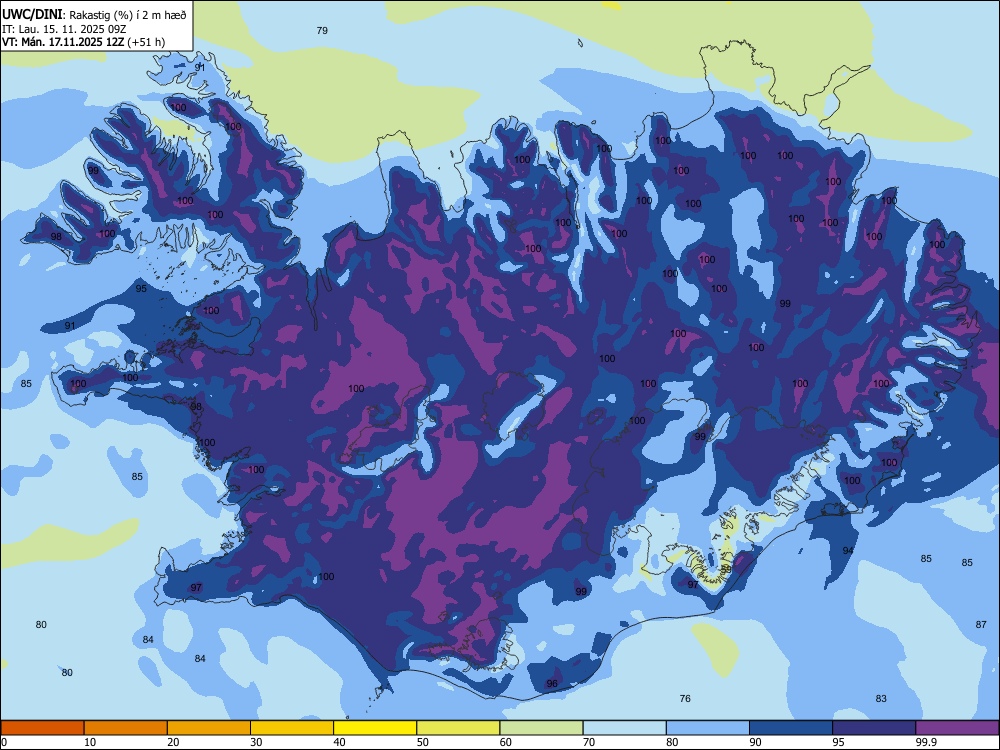
Task: Click the '70' legend scale label
Action: (589, 742)
